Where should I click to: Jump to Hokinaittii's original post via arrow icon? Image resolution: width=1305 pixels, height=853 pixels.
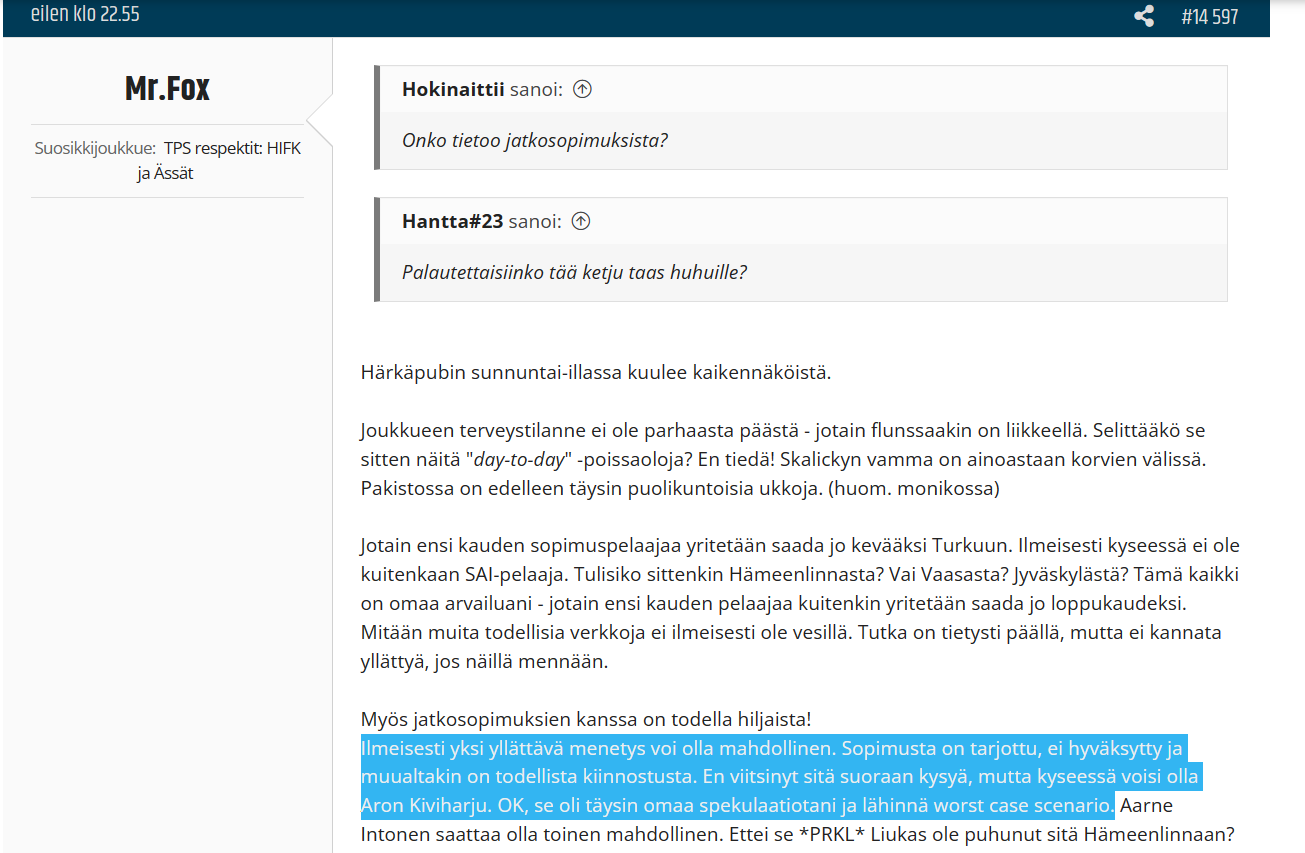pyautogui.click(x=582, y=89)
